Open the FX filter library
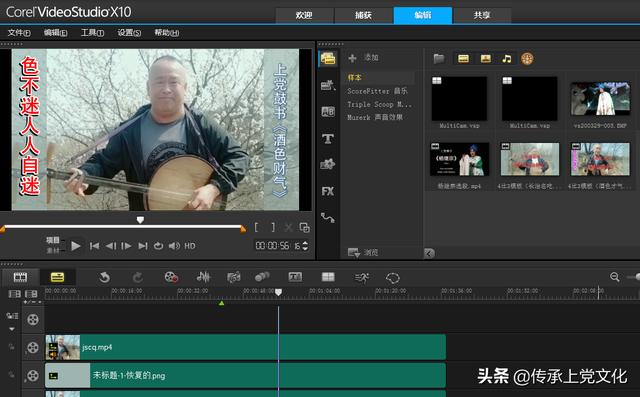Image resolution: width=640 pixels, height=397 pixels. coord(328,191)
